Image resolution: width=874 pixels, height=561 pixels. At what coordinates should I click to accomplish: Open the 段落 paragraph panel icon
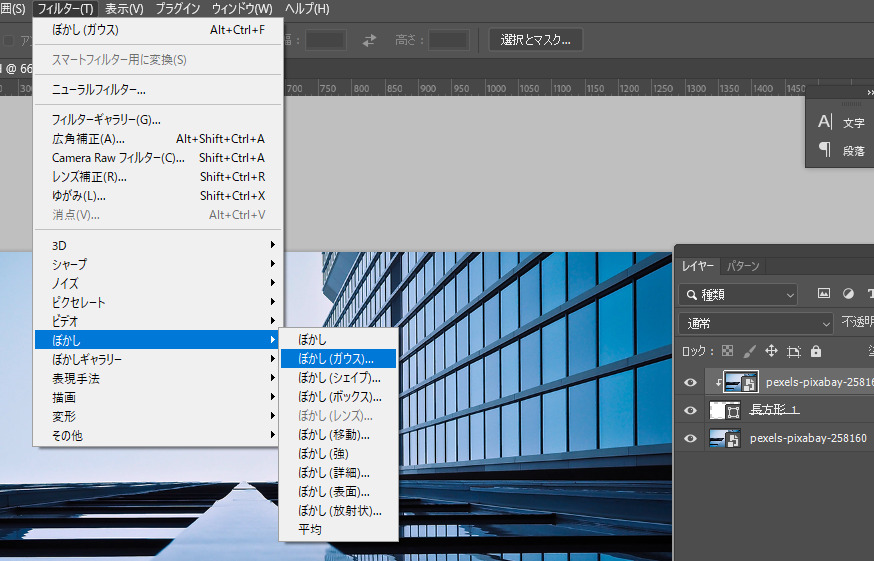click(x=826, y=150)
